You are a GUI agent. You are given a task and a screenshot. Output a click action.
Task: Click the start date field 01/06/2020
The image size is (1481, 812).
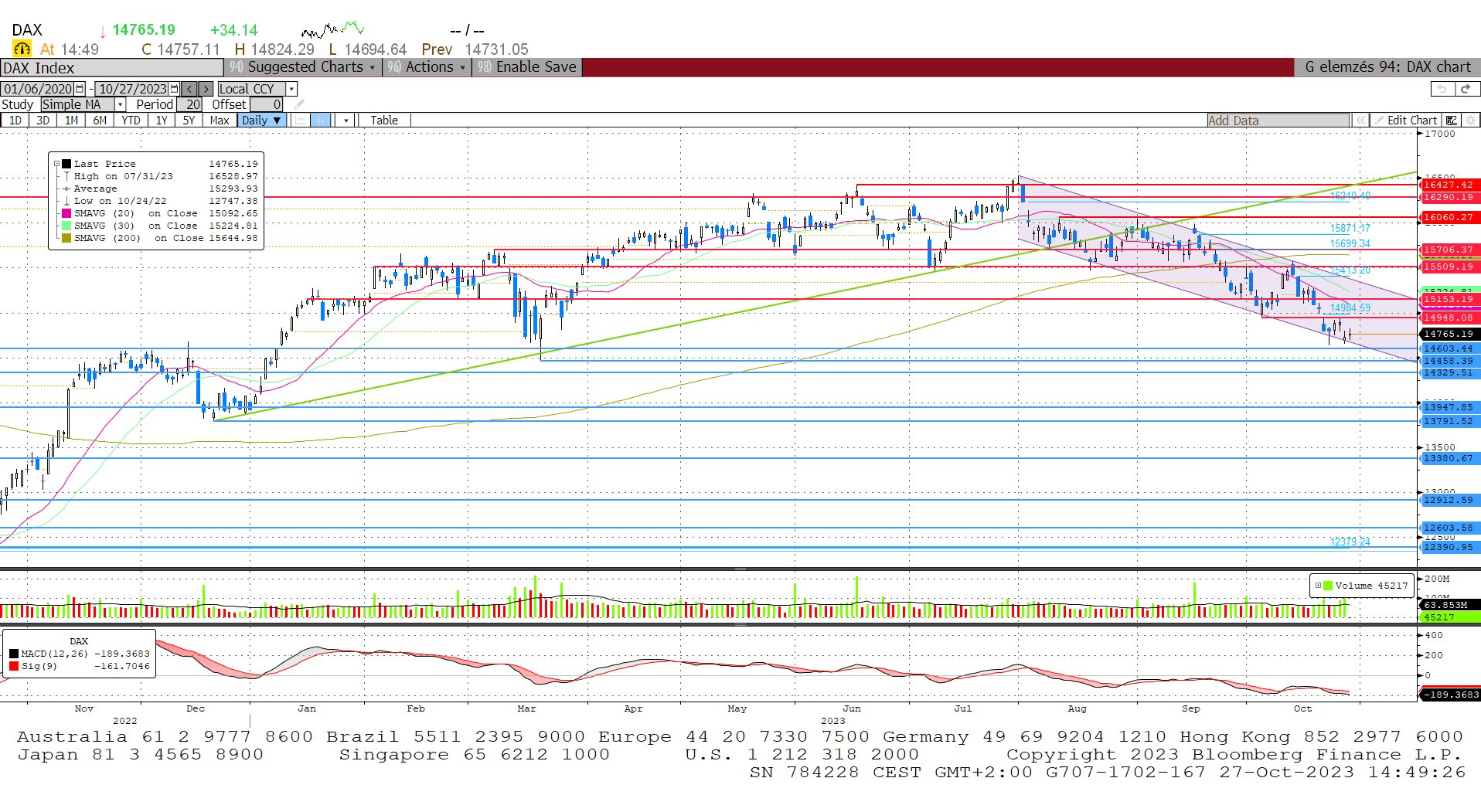click(x=37, y=89)
